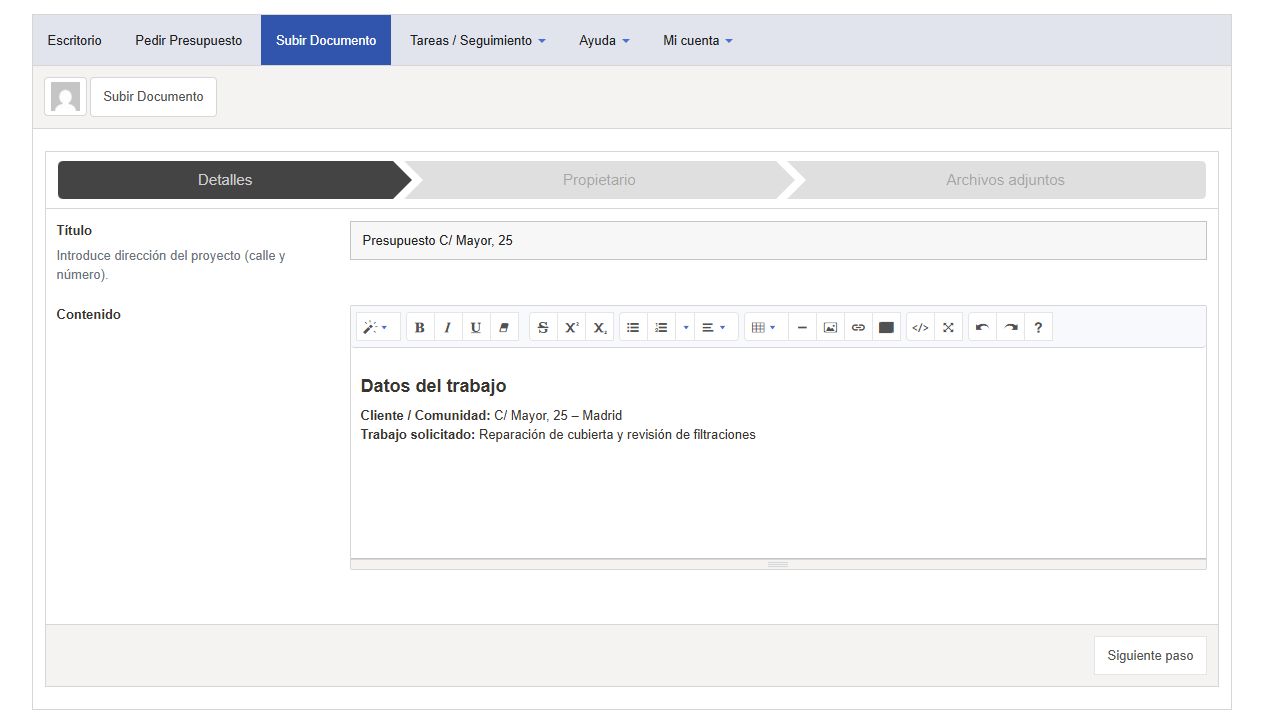1276x724 pixels.
Task: Open the code view of the editor
Action: click(x=920, y=326)
